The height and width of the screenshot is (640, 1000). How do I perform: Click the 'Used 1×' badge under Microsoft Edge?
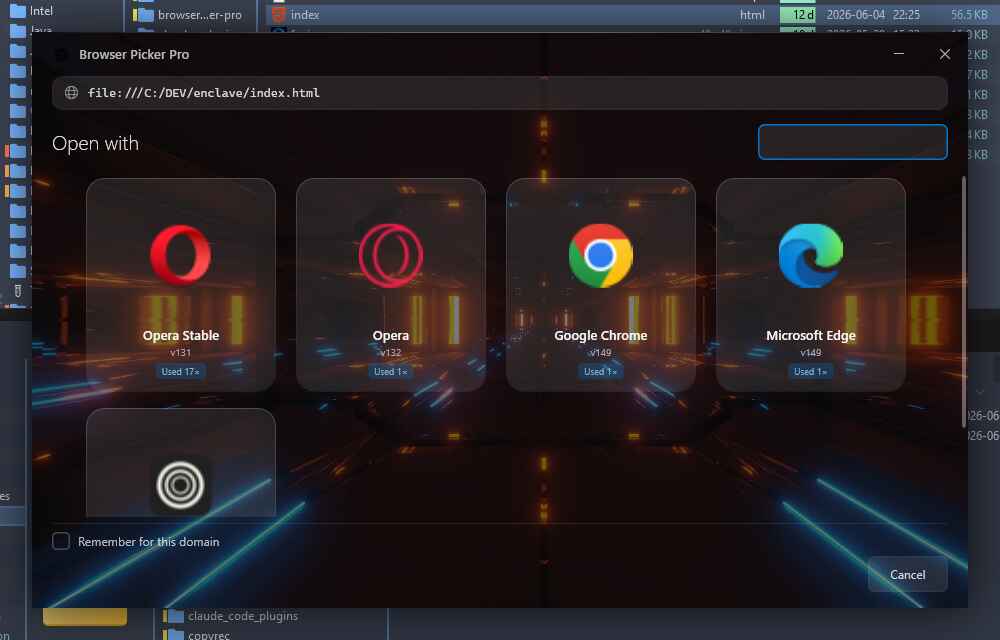point(811,372)
